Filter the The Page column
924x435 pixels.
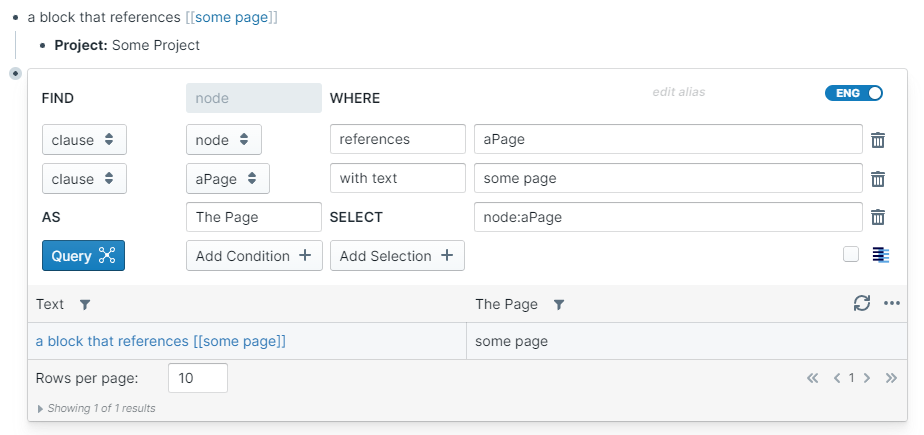coord(559,304)
